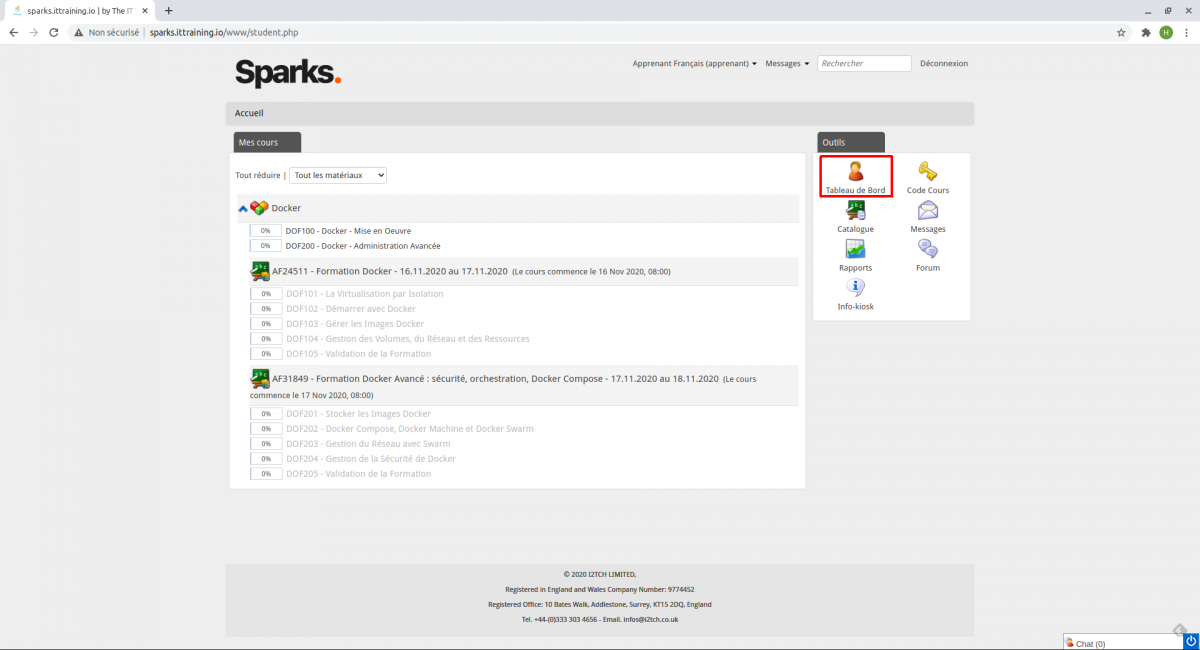The width and height of the screenshot is (1200, 650).
Task: Open the Chrome profile avatar H
Action: tap(1166, 32)
